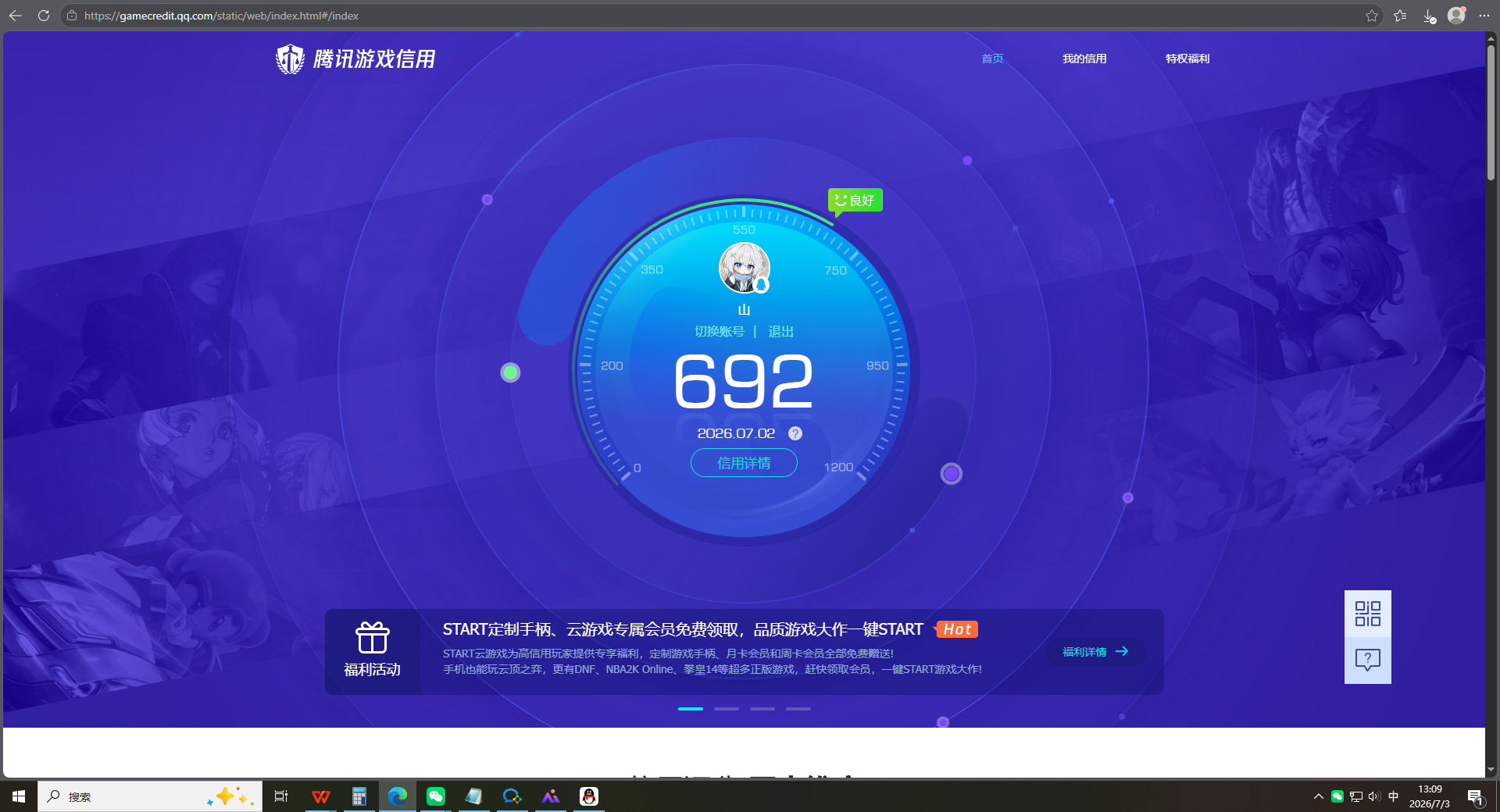
Task: Select the fourth carousel indicator bar
Action: point(798,708)
